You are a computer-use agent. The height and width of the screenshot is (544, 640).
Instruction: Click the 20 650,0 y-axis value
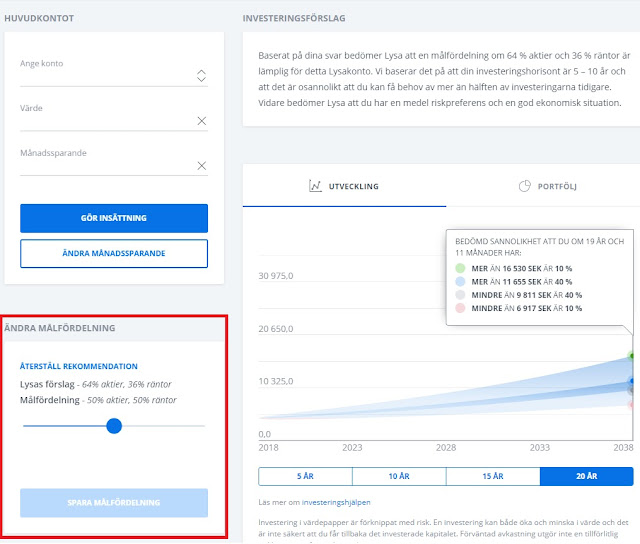point(276,329)
